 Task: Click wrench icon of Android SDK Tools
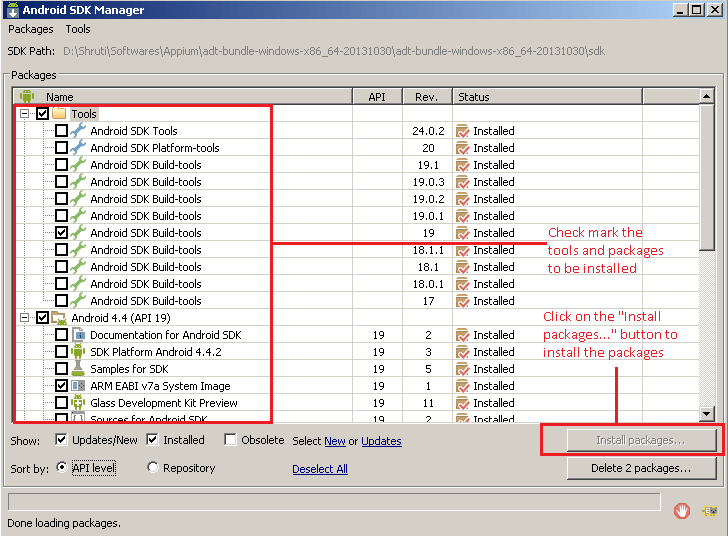point(78,131)
